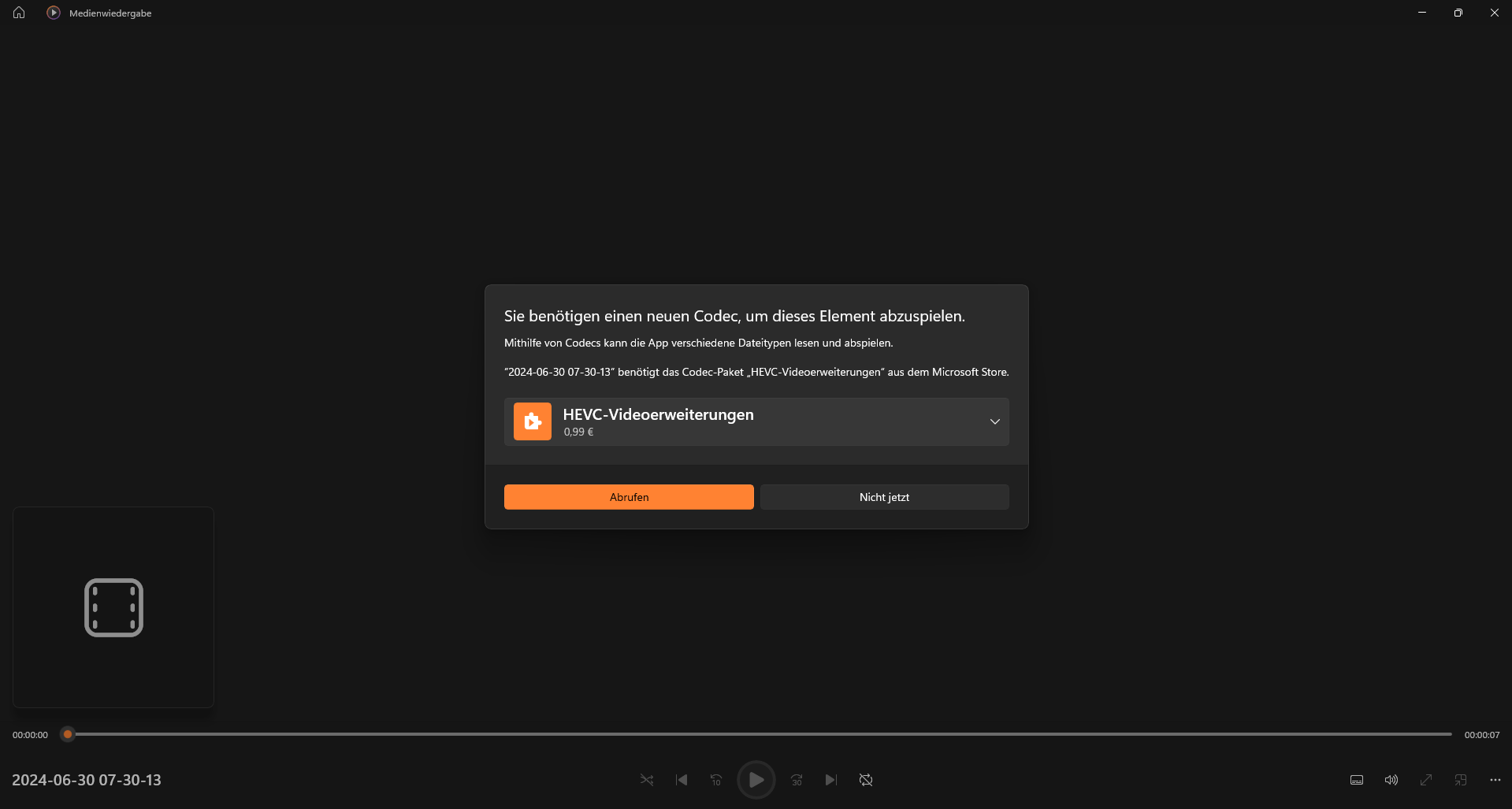Navigate Home via the house icon
Viewport: 1512px width, 809px height.
pyautogui.click(x=17, y=12)
